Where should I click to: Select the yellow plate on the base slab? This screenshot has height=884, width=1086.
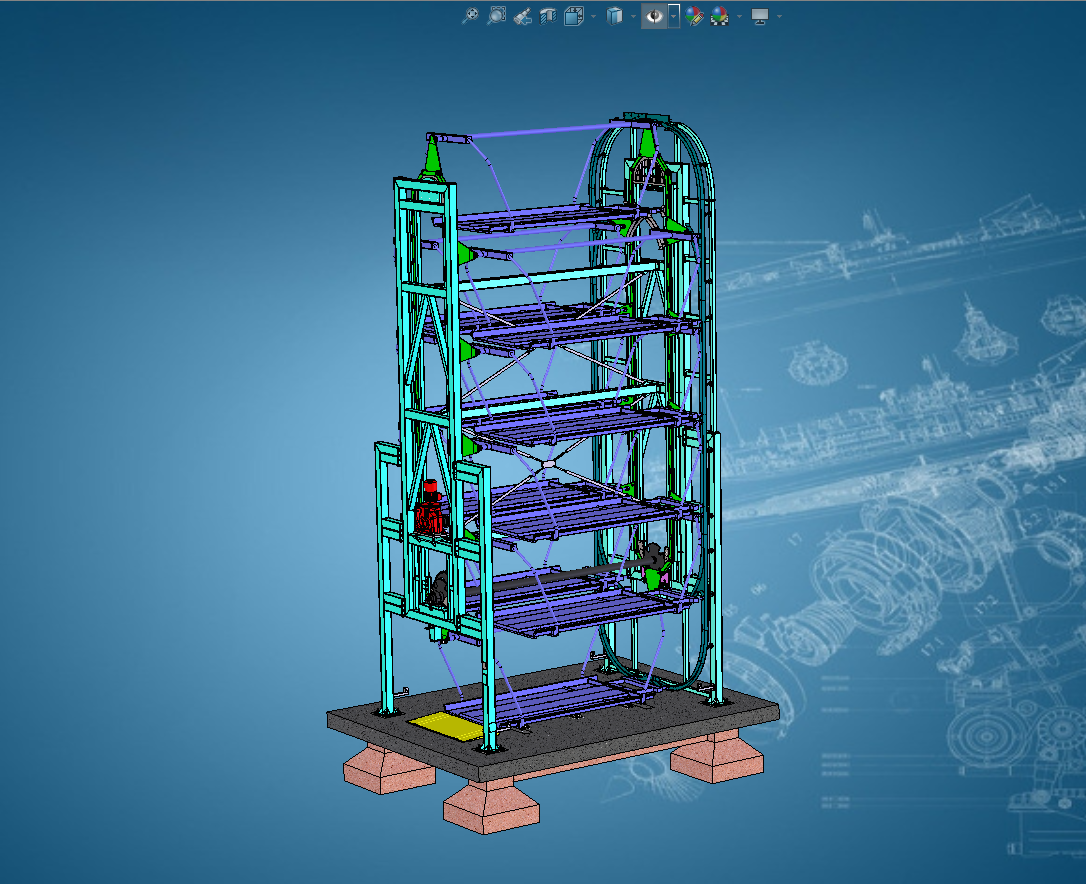pyautogui.click(x=446, y=726)
